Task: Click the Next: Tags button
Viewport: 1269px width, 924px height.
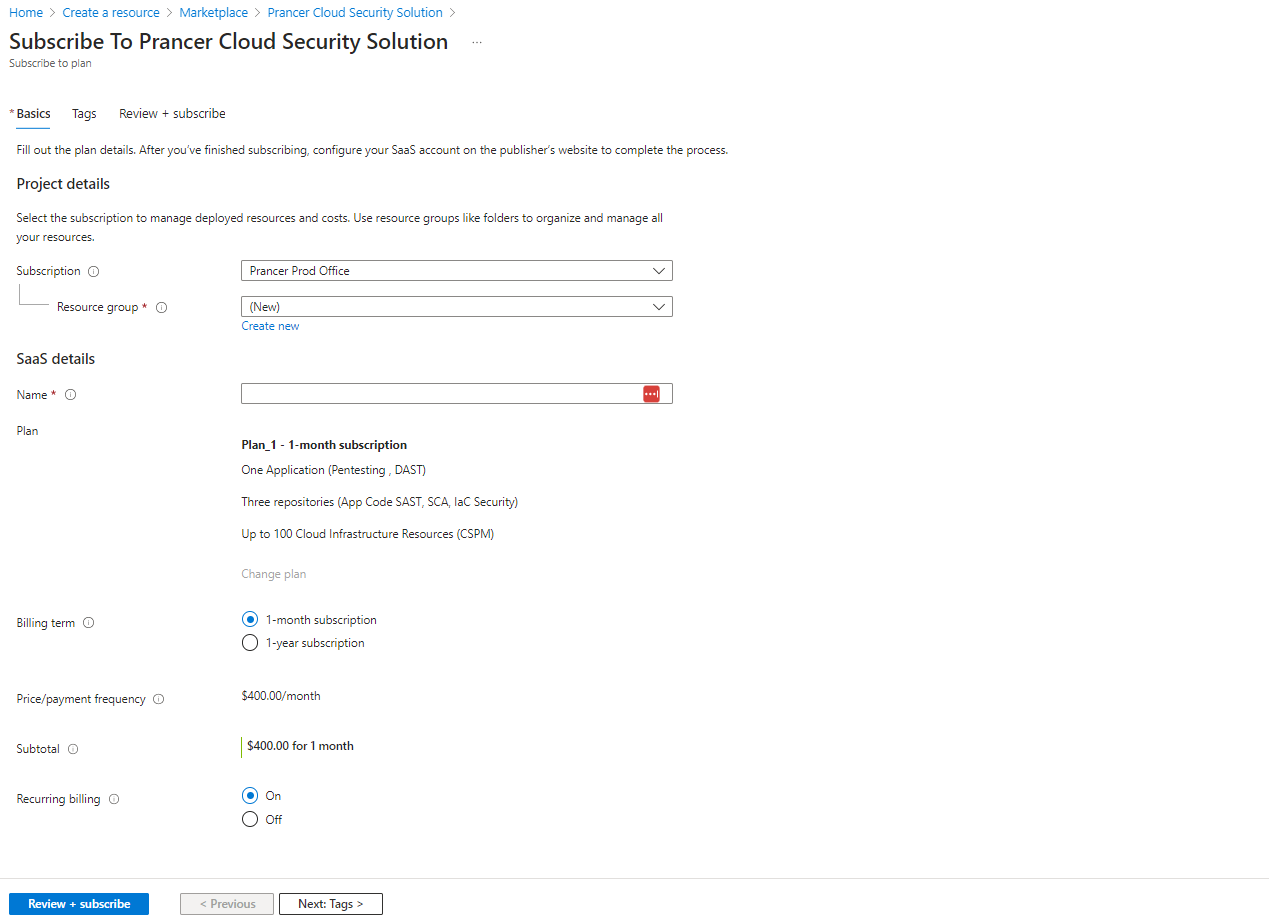Action: 331,904
